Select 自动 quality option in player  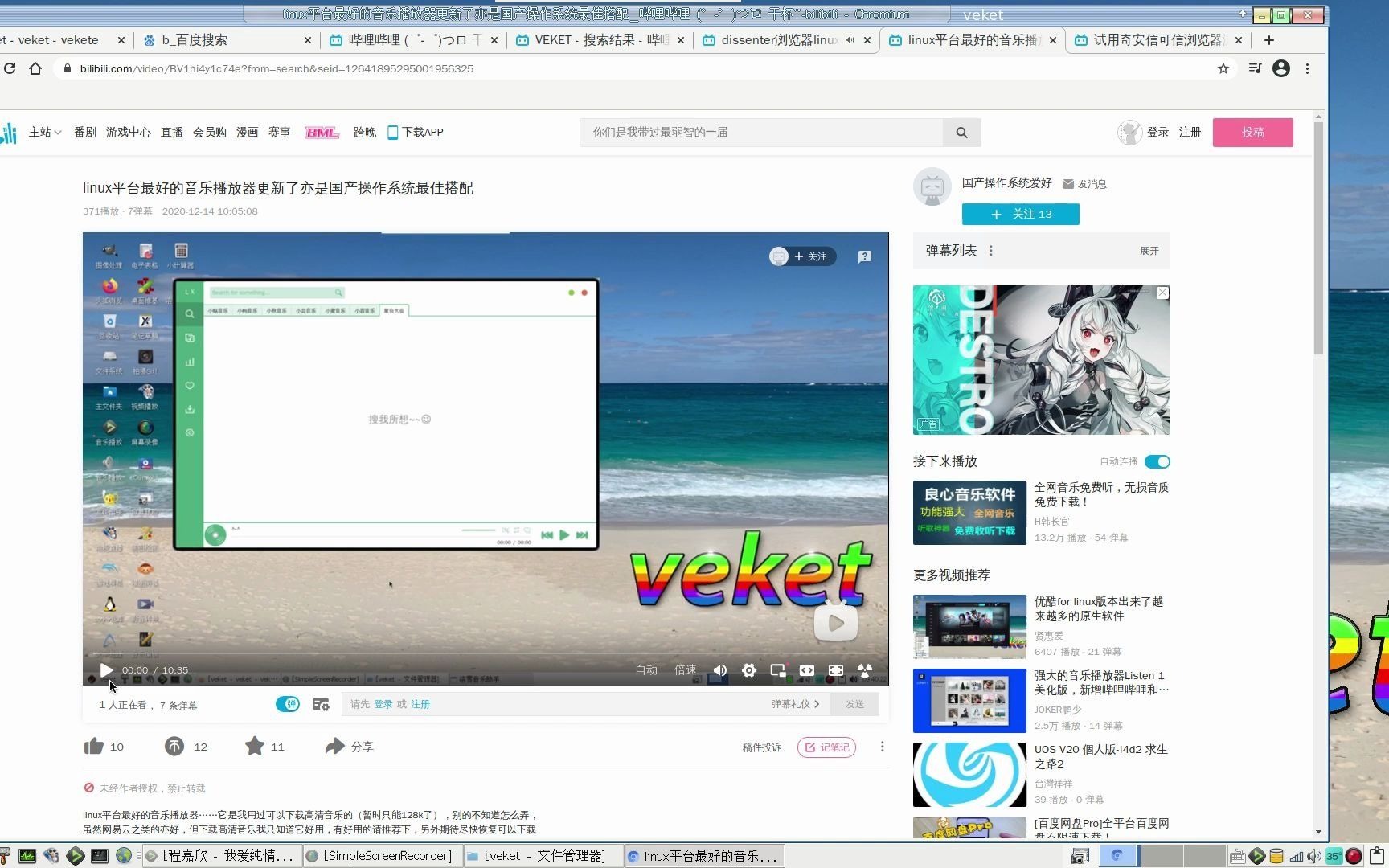point(646,669)
